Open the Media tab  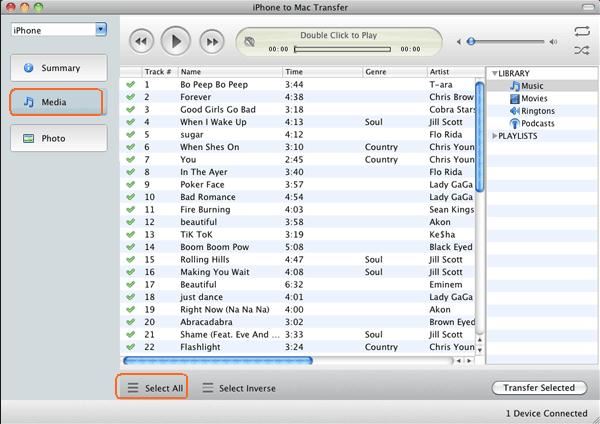click(56, 102)
